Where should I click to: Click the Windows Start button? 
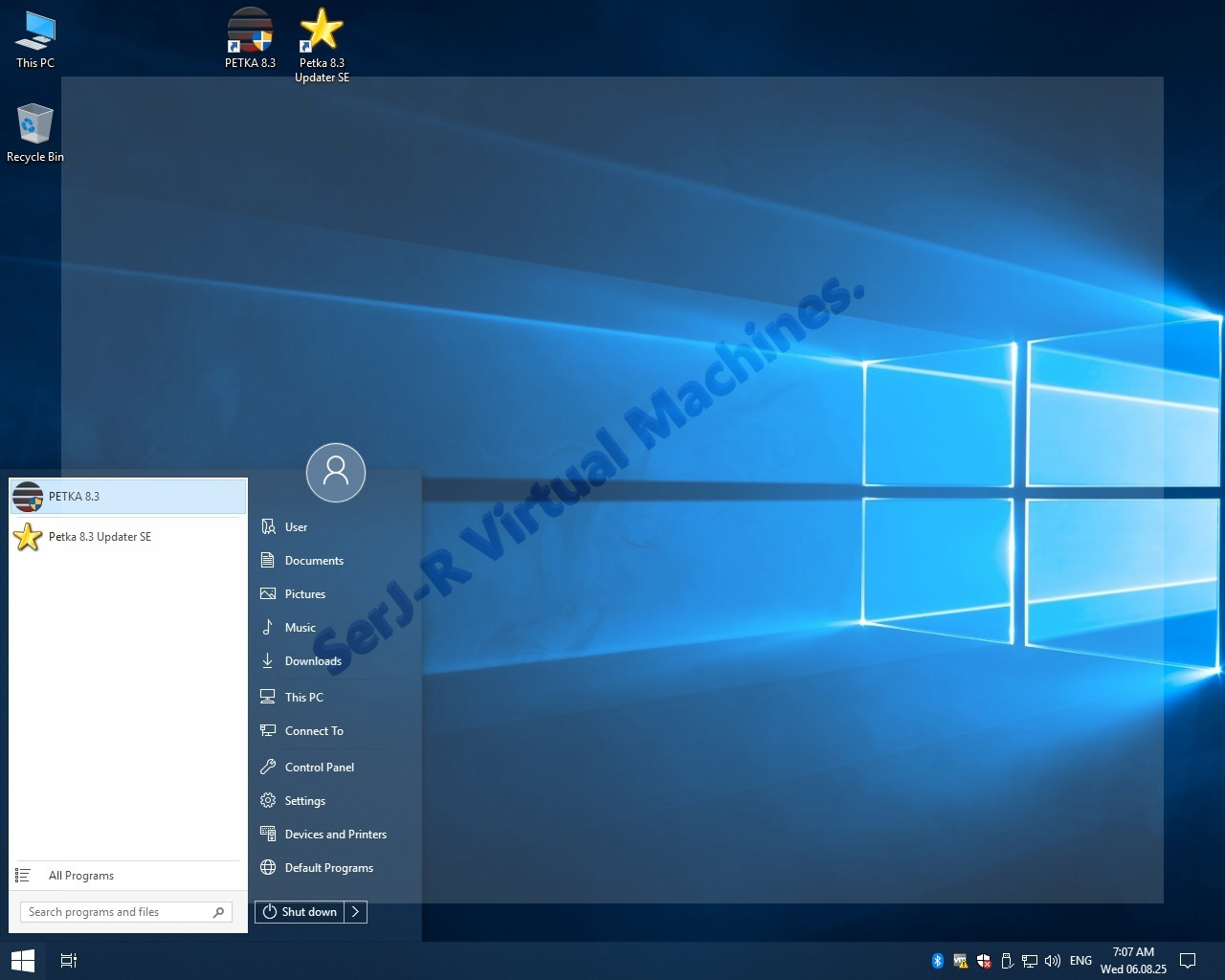click(22, 960)
